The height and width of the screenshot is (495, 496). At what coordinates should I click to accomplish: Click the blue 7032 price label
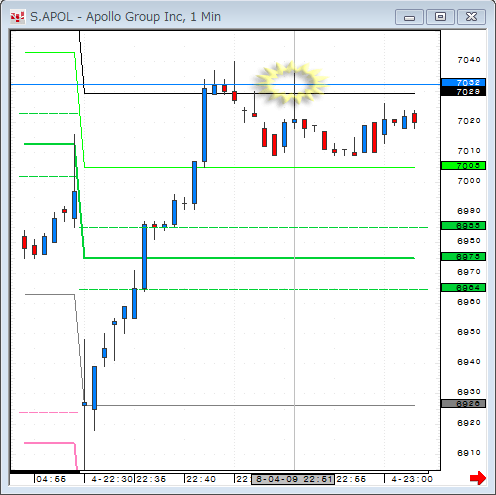click(463, 82)
